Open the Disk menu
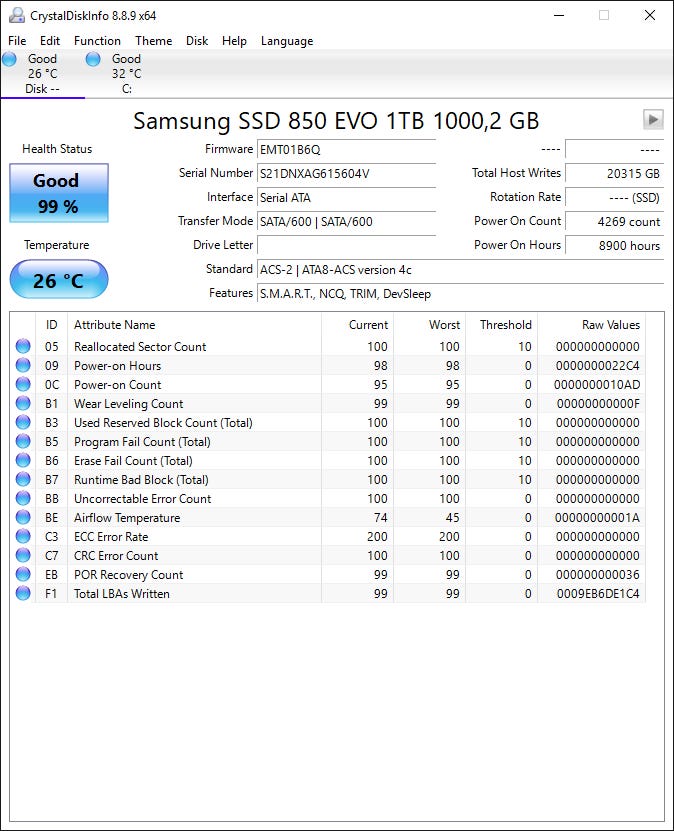 pos(197,41)
